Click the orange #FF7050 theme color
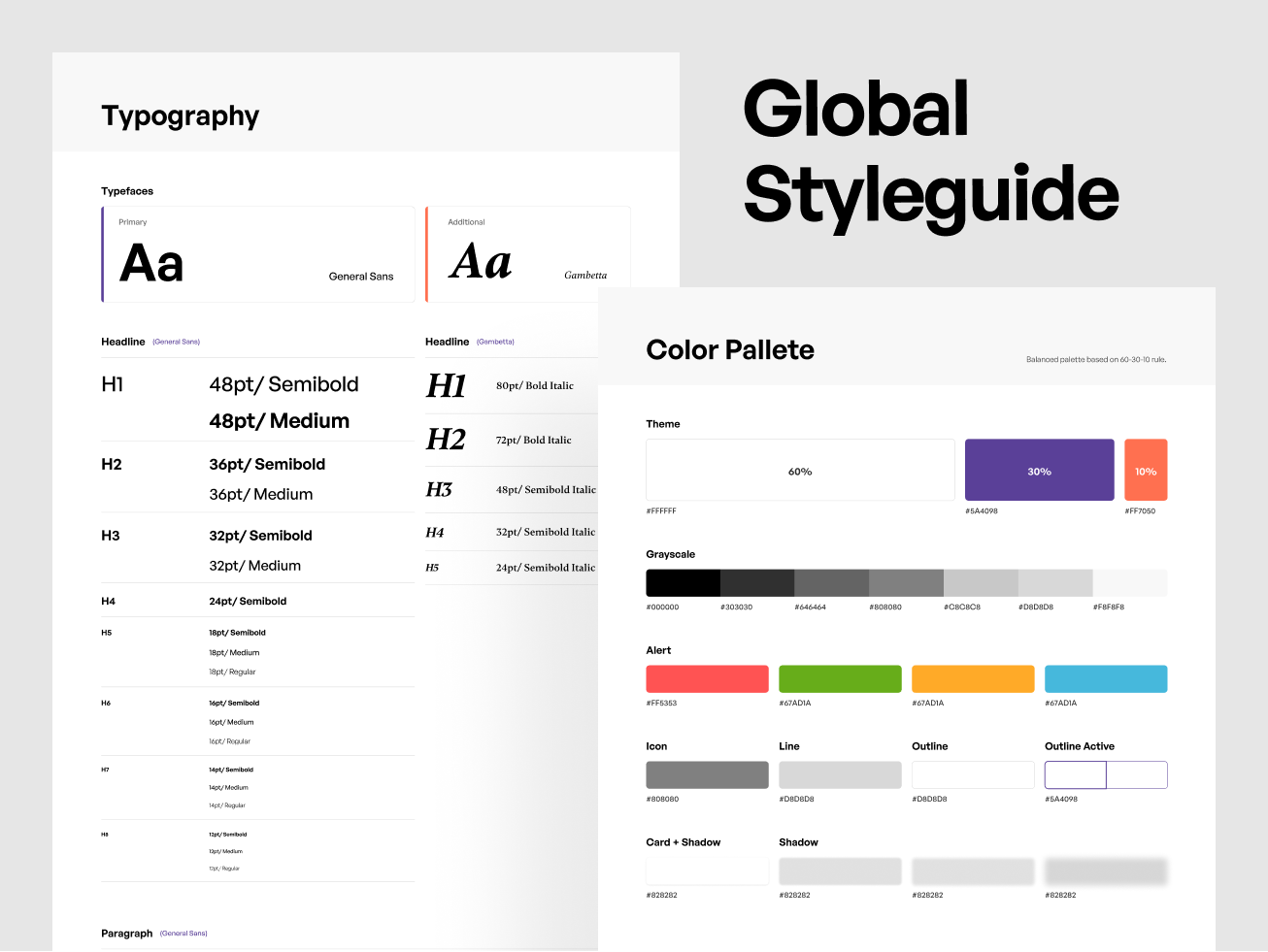The image size is (1268, 952). point(1146,470)
